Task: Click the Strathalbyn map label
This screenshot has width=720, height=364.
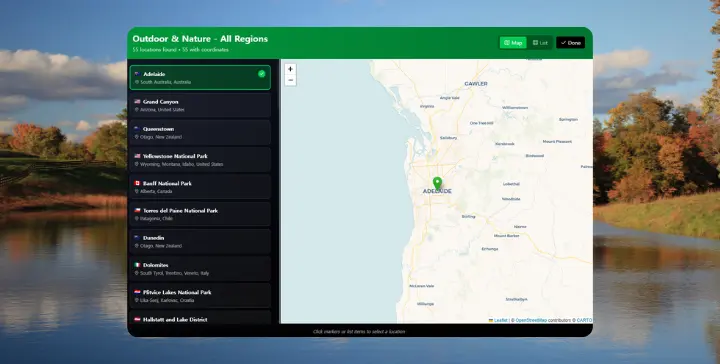Action: click(x=516, y=299)
